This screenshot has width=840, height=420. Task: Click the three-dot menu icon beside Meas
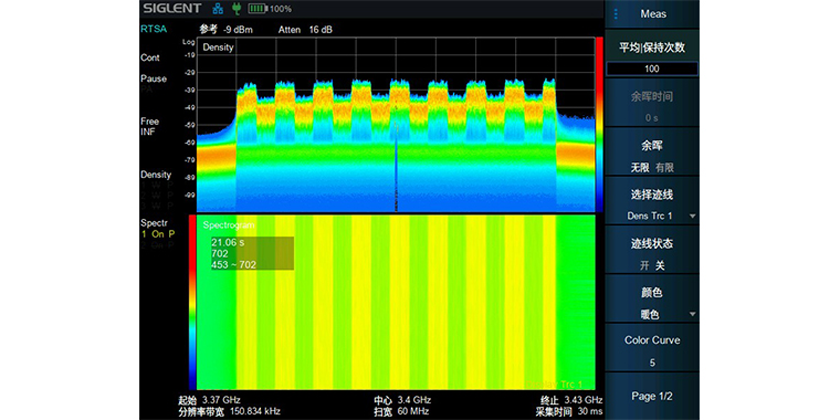pyautogui.click(x=616, y=14)
